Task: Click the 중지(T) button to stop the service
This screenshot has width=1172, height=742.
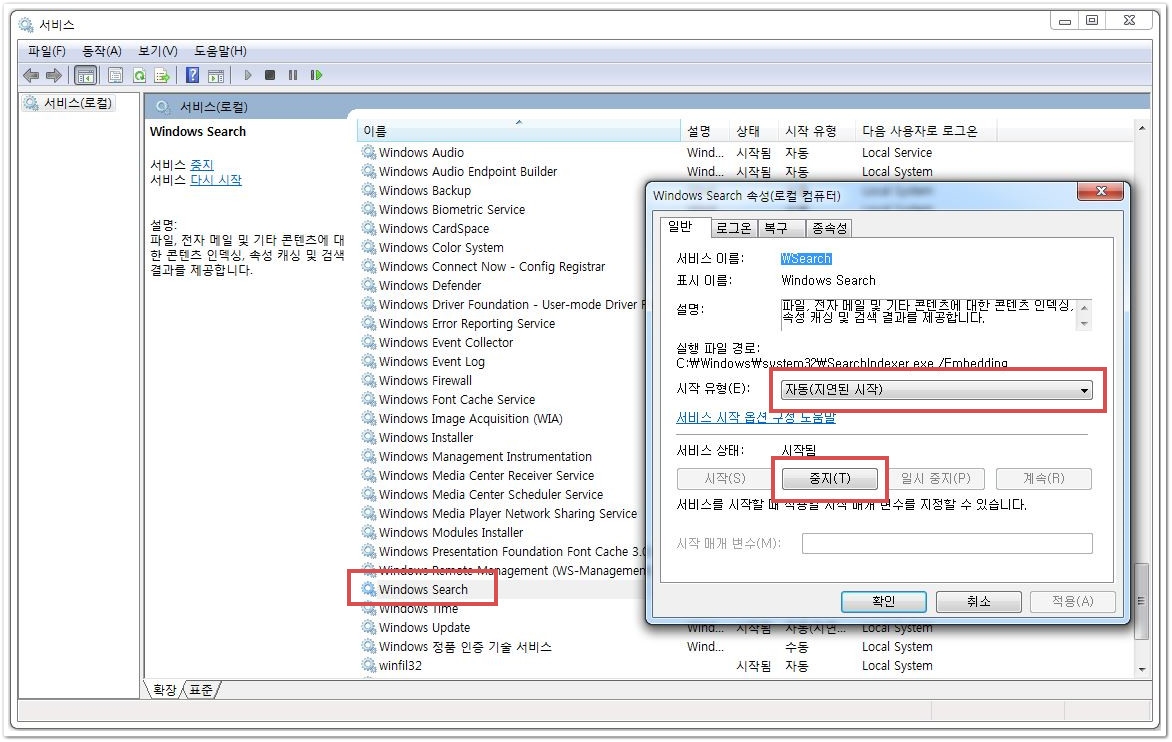Action: pos(830,478)
